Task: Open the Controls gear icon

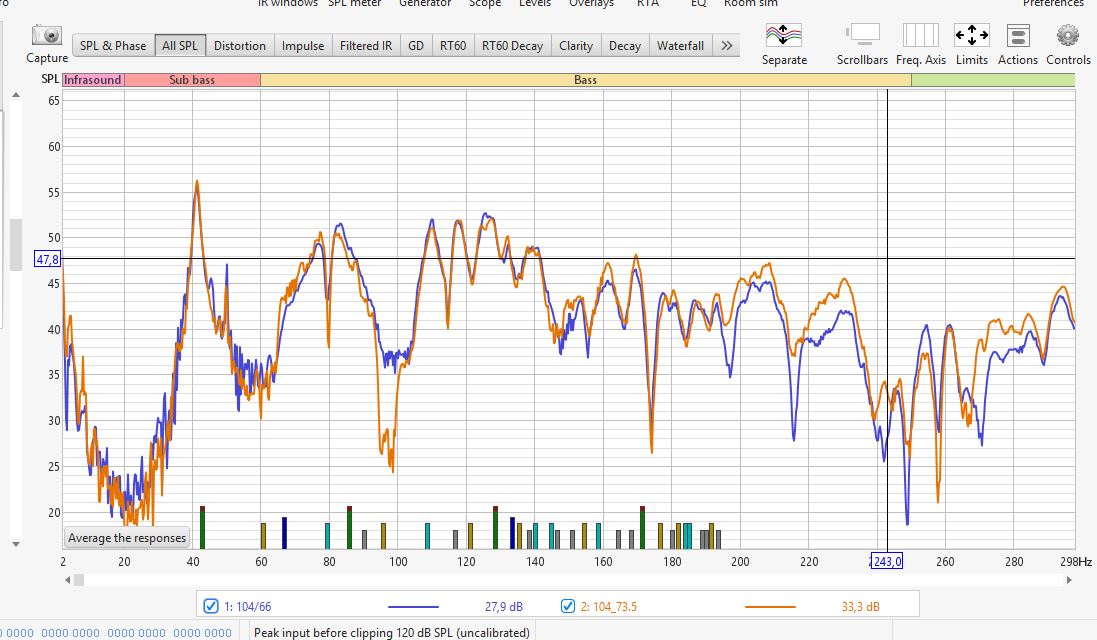Action: (x=1068, y=36)
